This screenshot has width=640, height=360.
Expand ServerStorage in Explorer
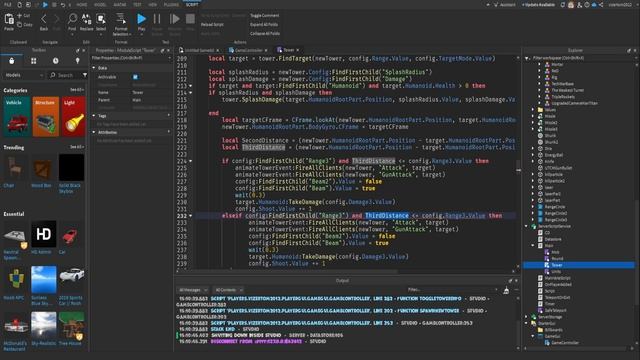pyautogui.click(x=527, y=317)
